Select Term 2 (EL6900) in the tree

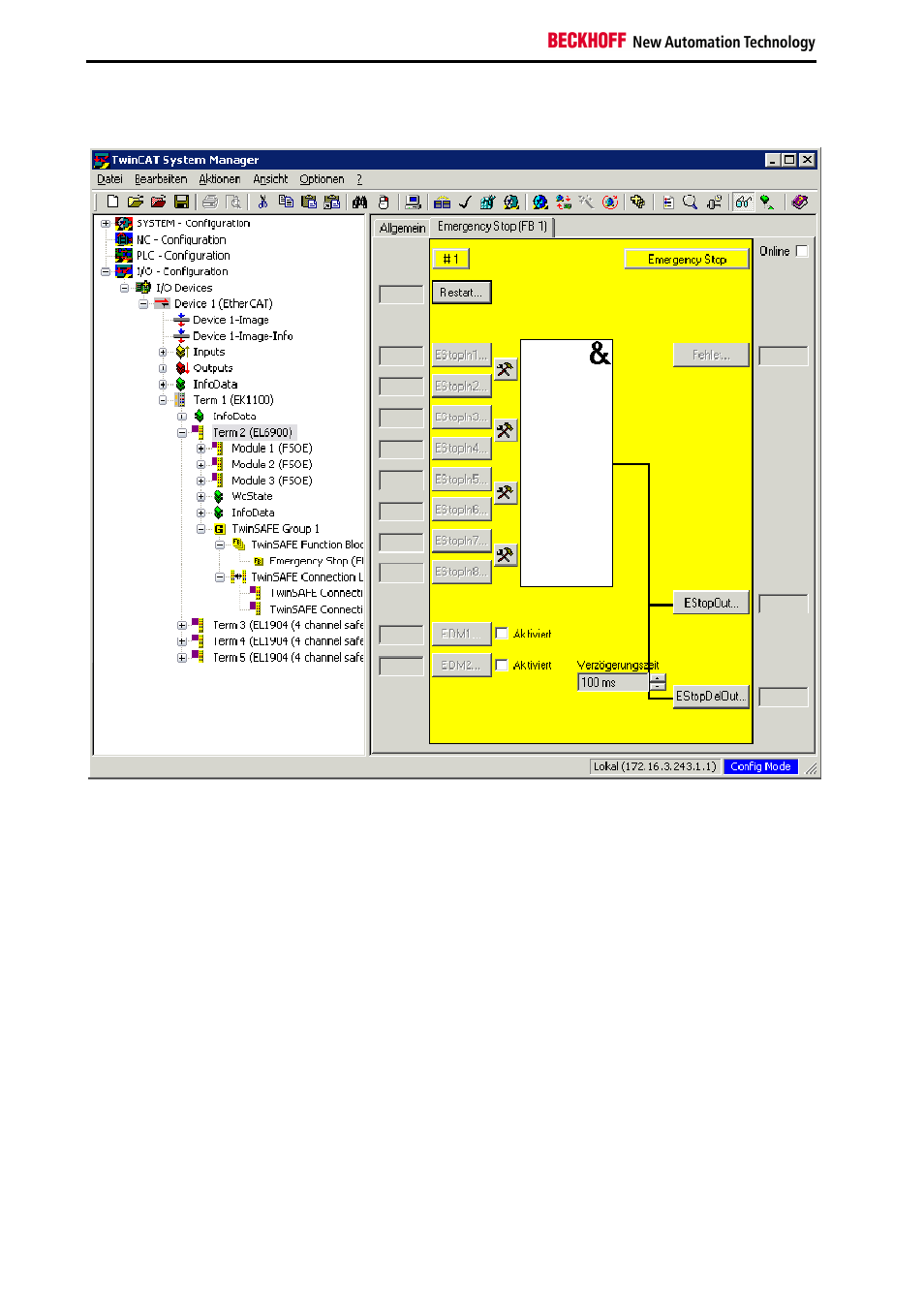(253, 433)
